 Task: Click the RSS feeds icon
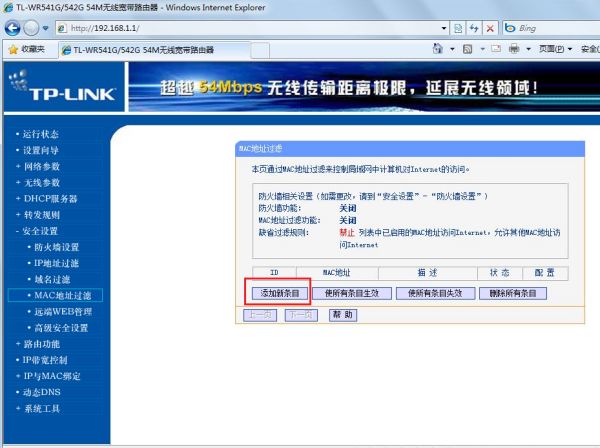click(x=467, y=49)
